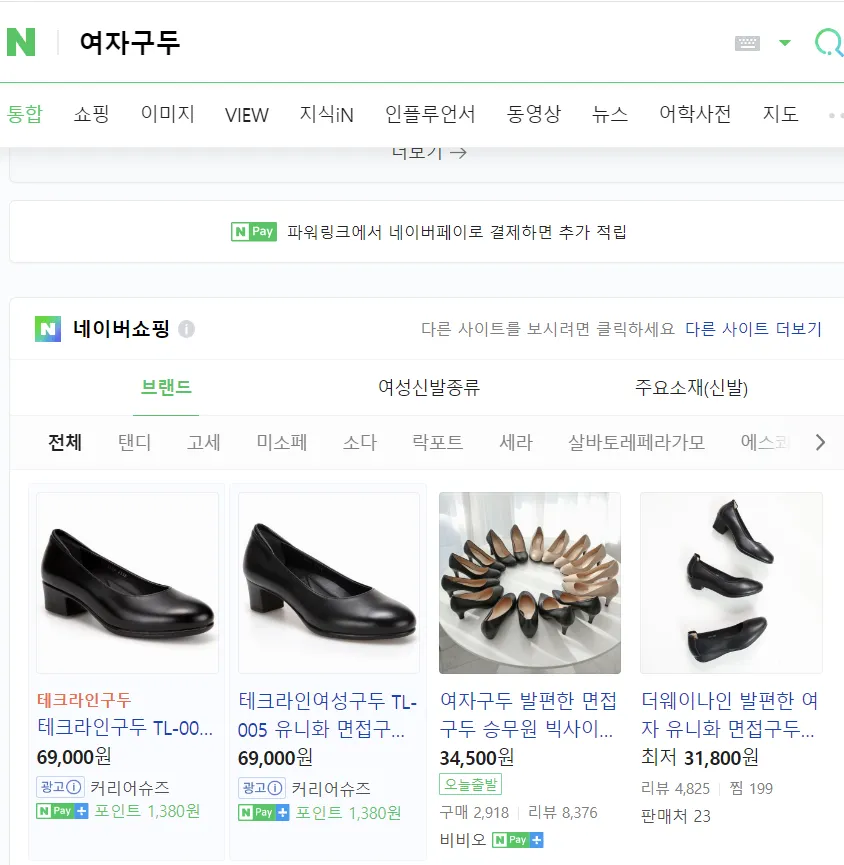The image size is (844, 865).
Task: Select the 탠디 brand filter
Action: click(134, 442)
